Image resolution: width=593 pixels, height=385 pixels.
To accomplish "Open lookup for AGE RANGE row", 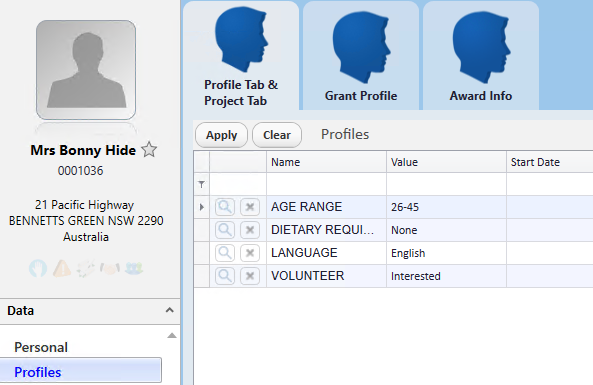I will (225, 207).
